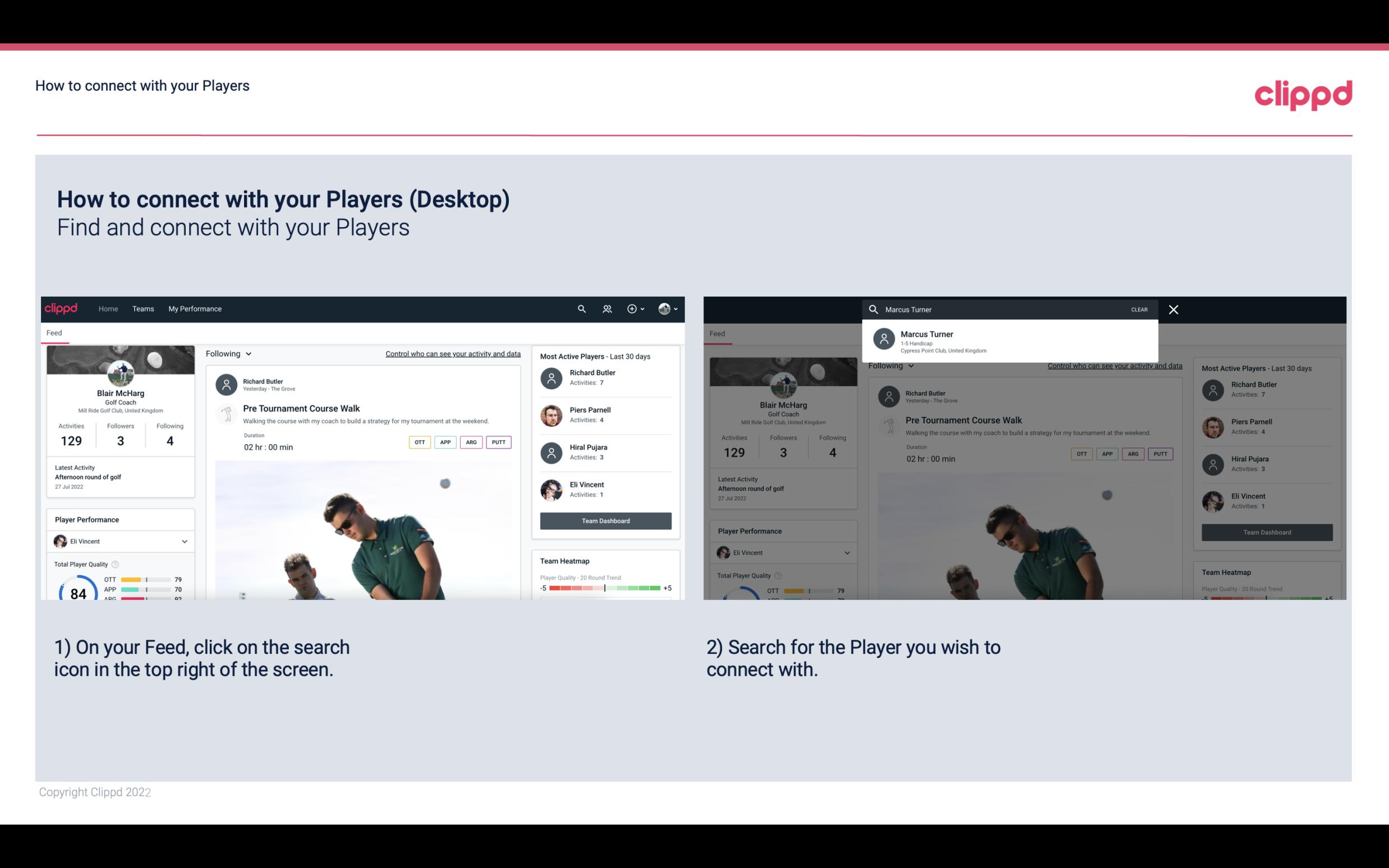Click the Teams navigation icon

point(143,308)
